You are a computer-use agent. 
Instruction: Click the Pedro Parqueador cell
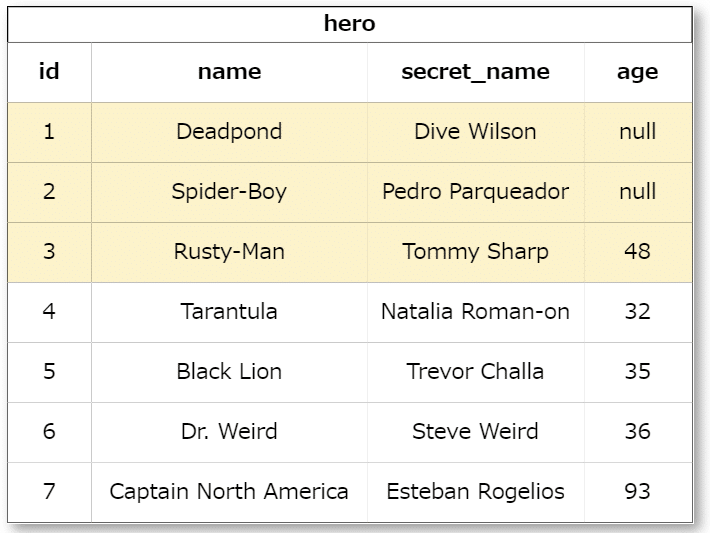[475, 191]
